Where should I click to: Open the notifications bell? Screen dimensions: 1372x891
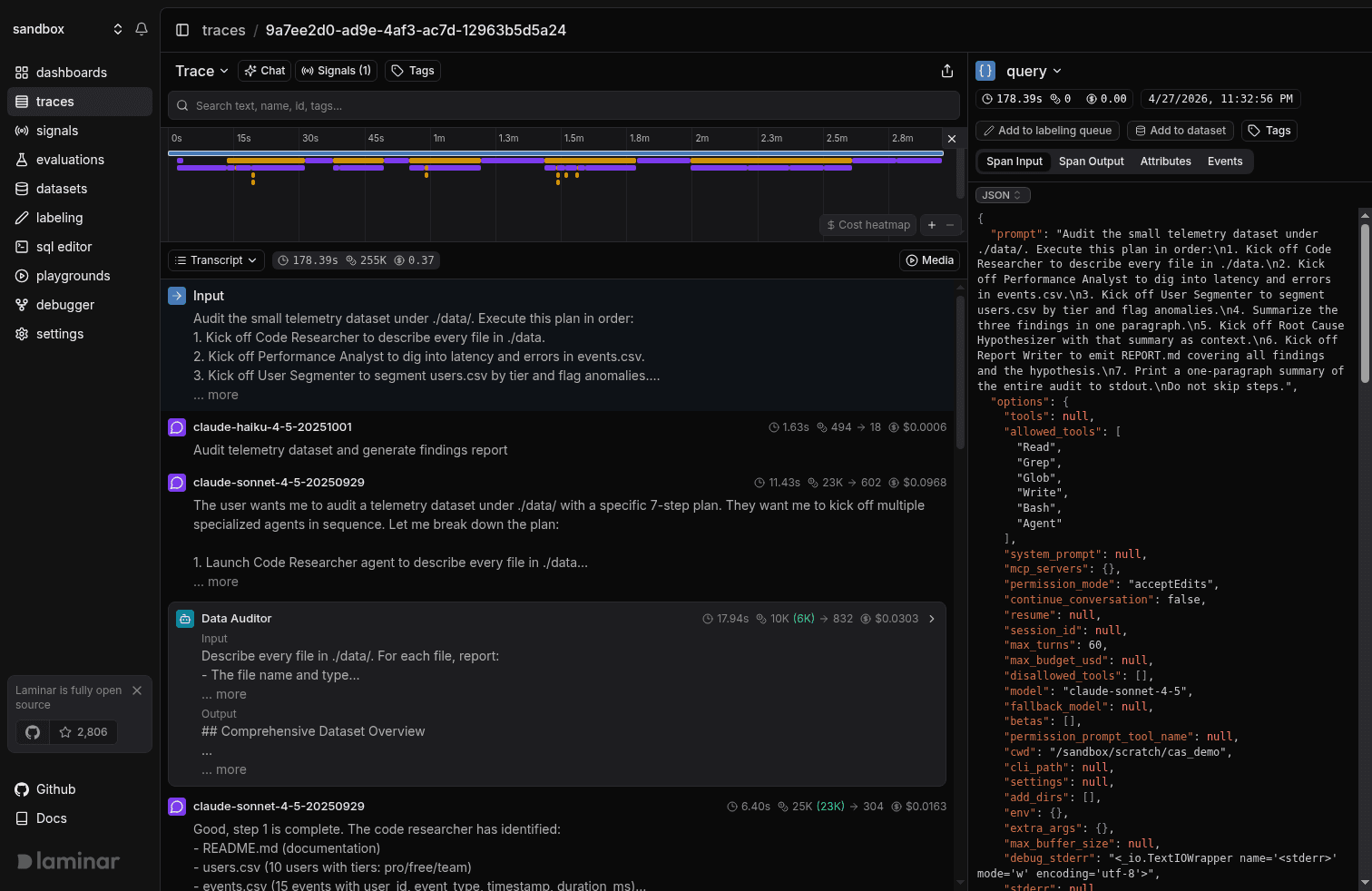click(142, 29)
